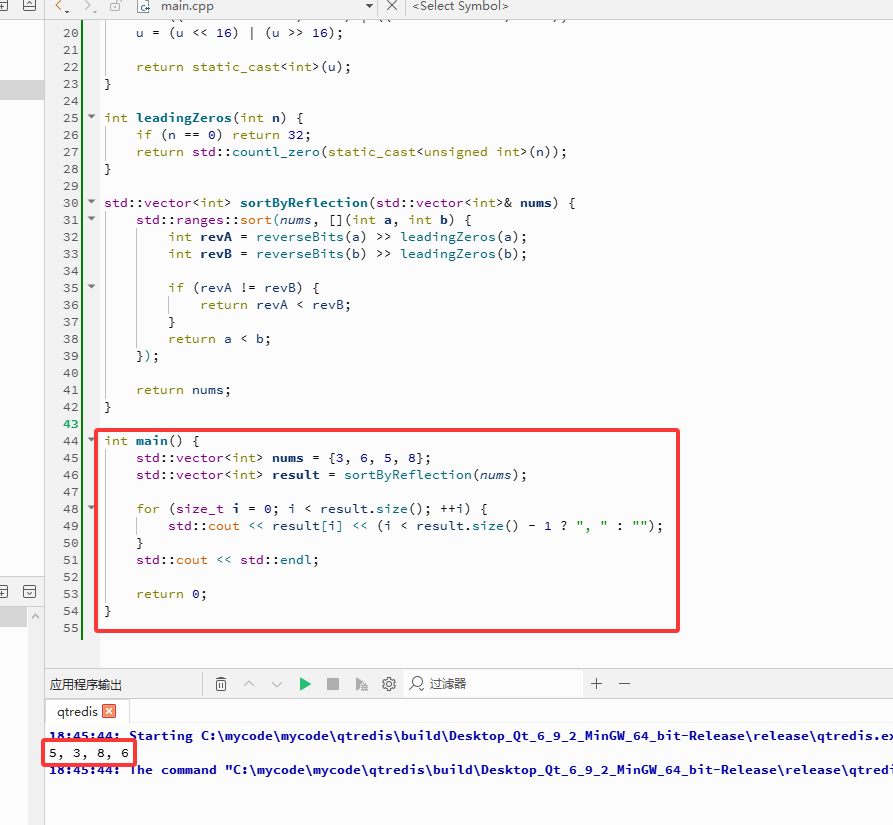
Task: Click the partially visible split icon at top-left
Action: point(3,6)
